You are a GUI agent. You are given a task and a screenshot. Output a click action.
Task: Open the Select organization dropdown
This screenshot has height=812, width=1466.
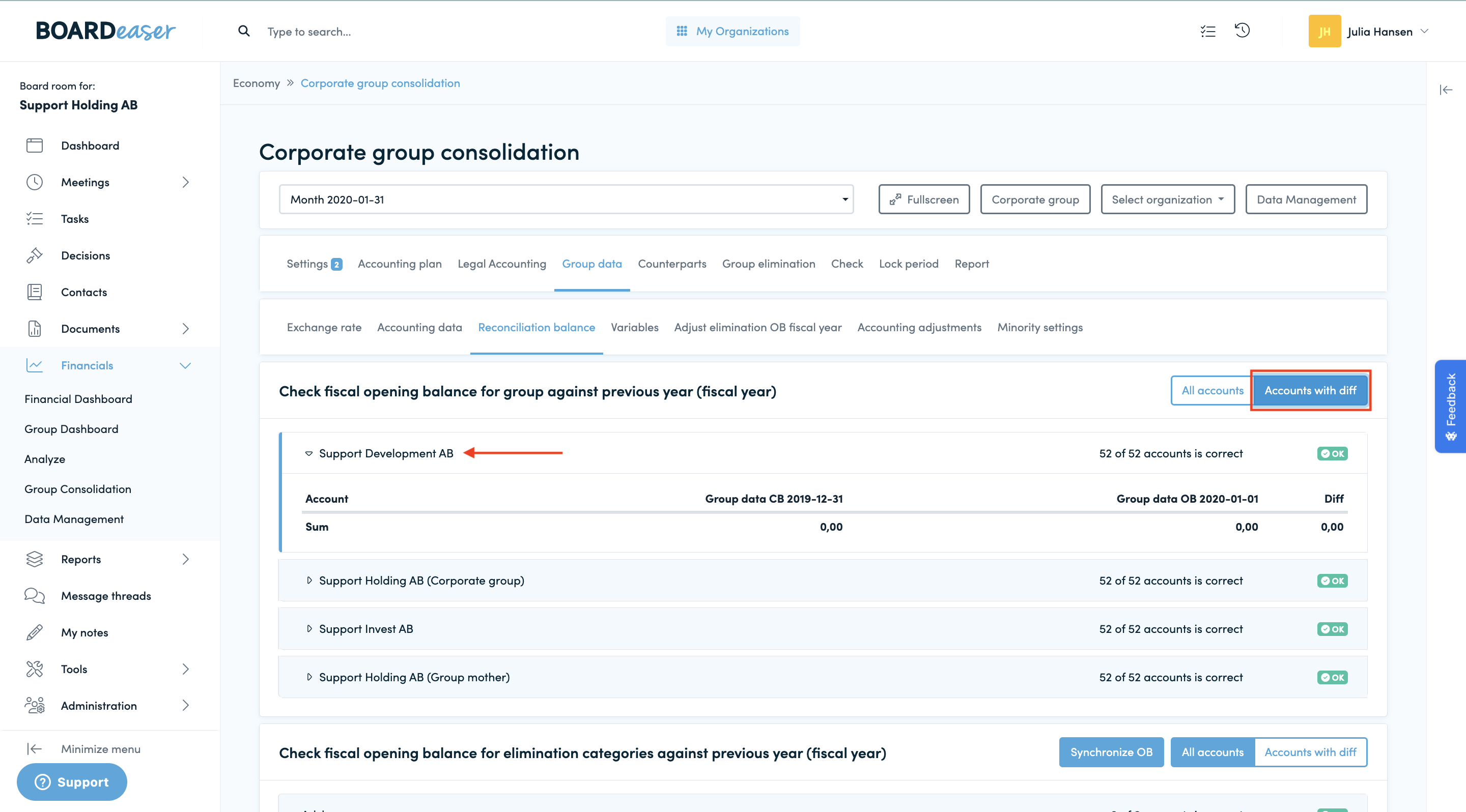pos(1167,199)
